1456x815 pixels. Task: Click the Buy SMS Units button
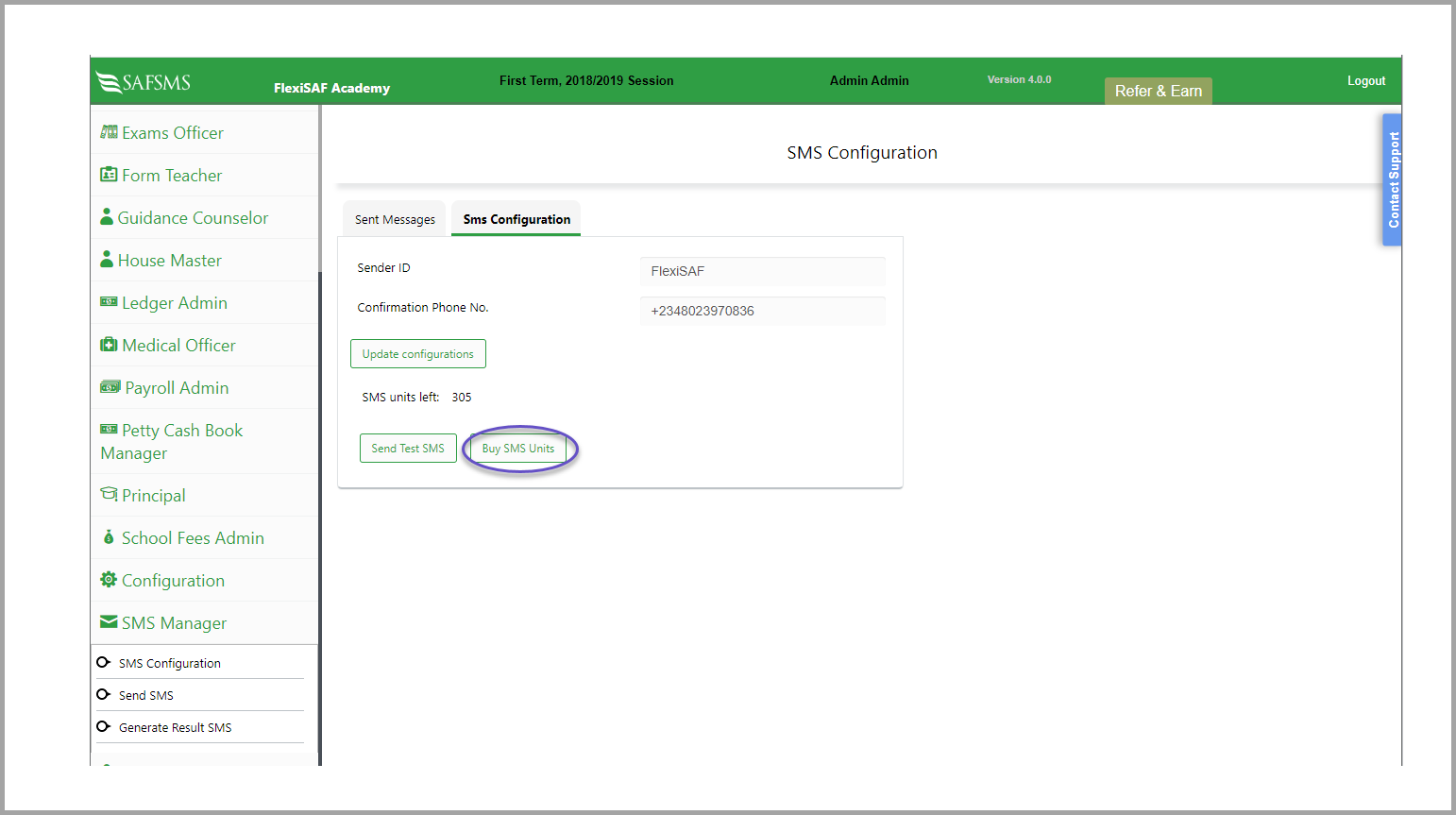(518, 449)
